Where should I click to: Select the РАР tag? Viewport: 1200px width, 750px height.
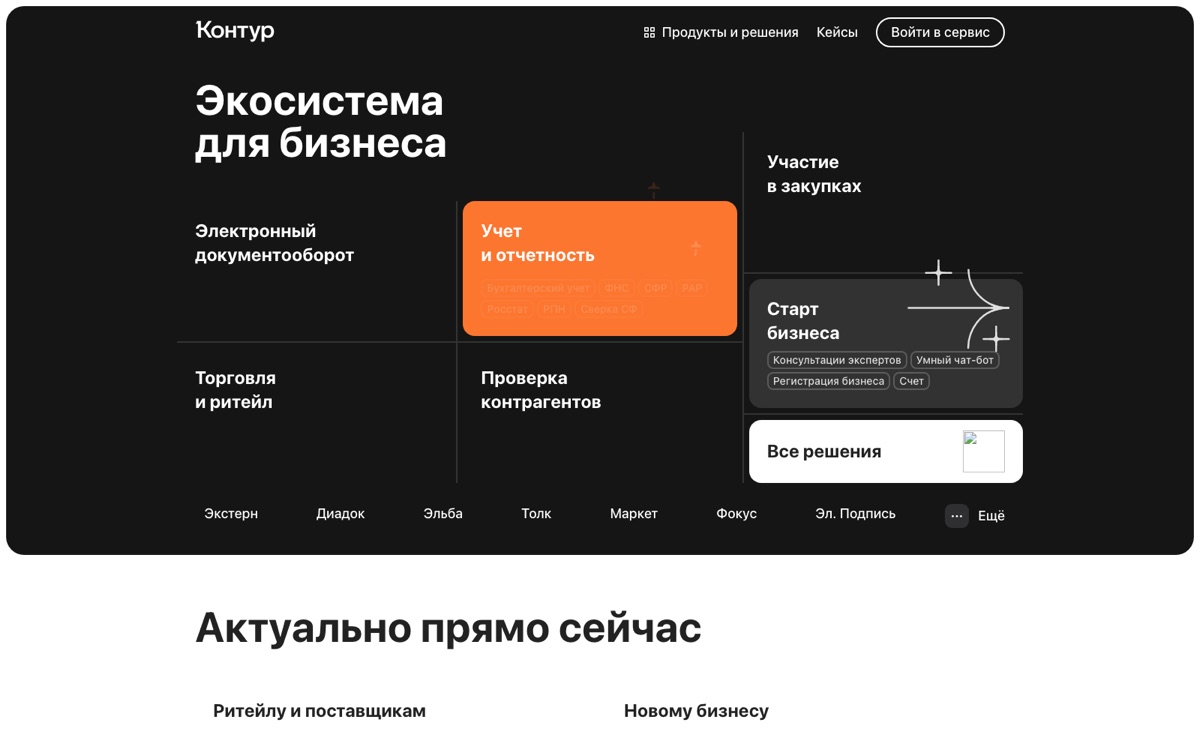pyautogui.click(x=692, y=288)
